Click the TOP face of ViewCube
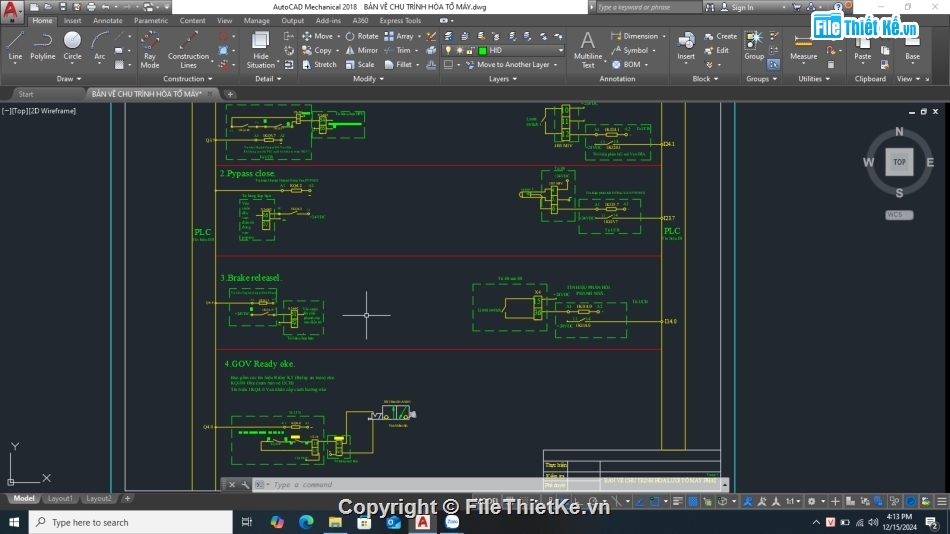The width and height of the screenshot is (950, 534). click(899, 162)
